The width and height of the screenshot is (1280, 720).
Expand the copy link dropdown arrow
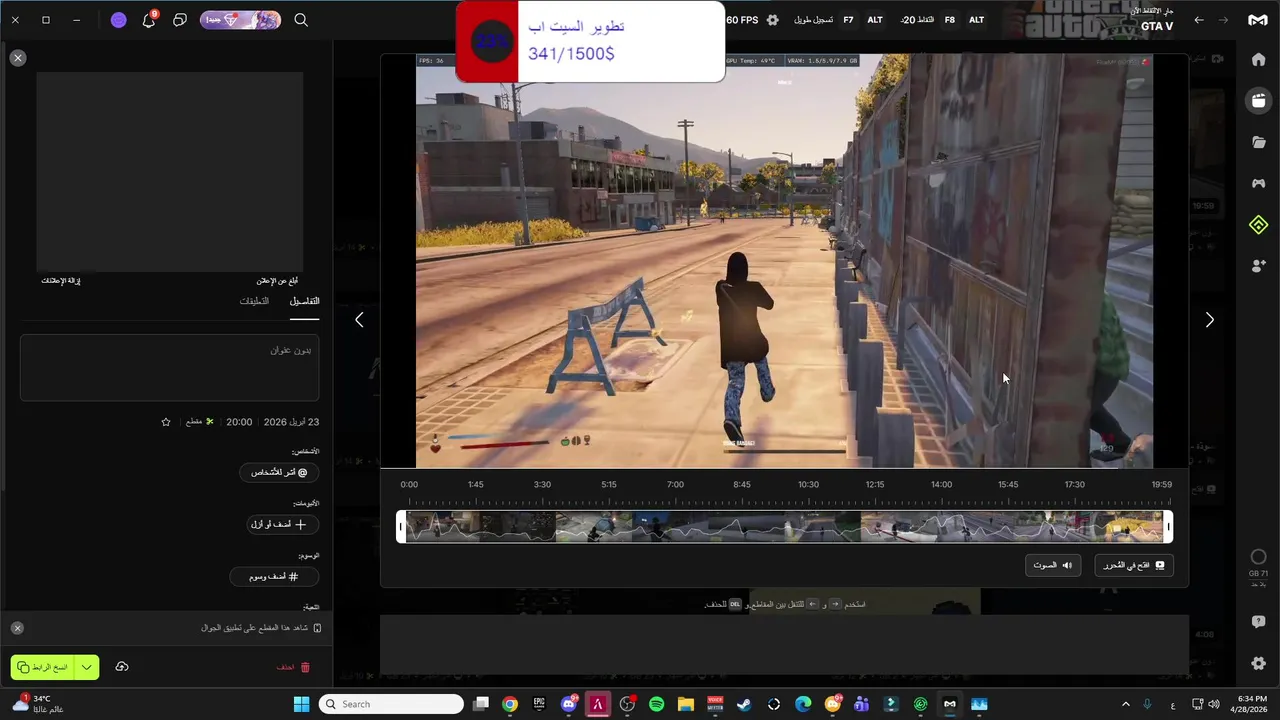[87, 667]
